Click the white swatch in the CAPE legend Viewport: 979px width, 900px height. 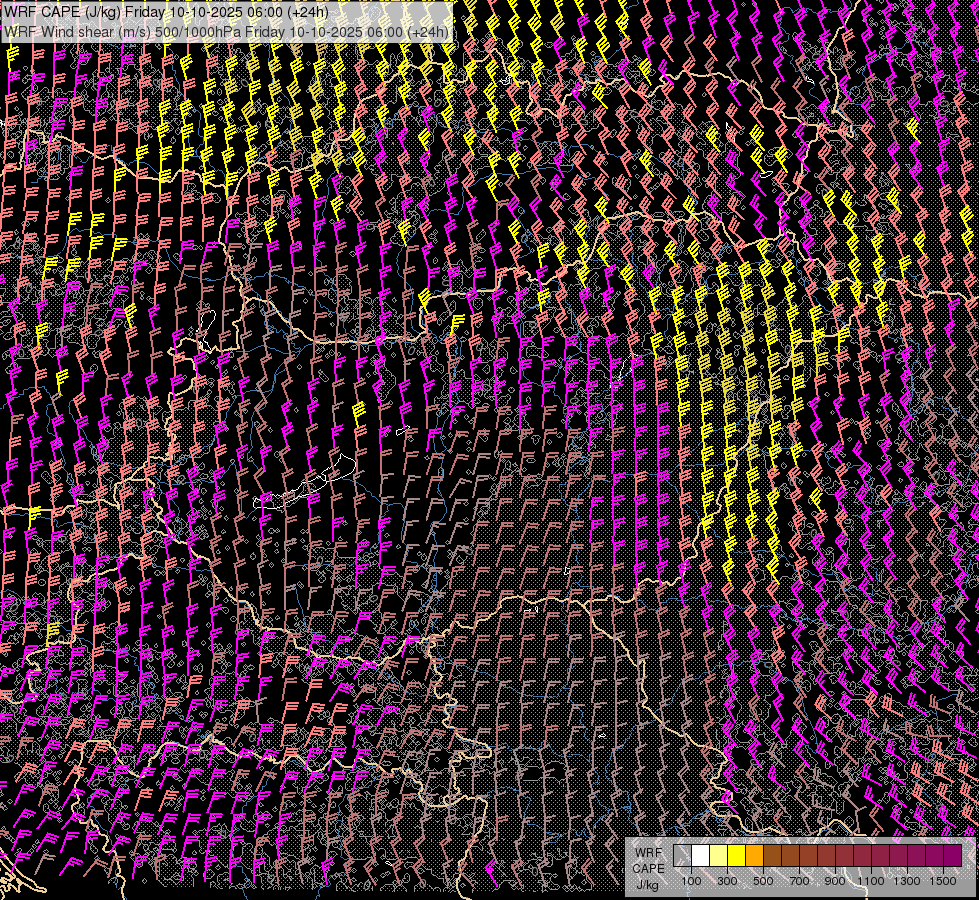click(x=701, y=856)
